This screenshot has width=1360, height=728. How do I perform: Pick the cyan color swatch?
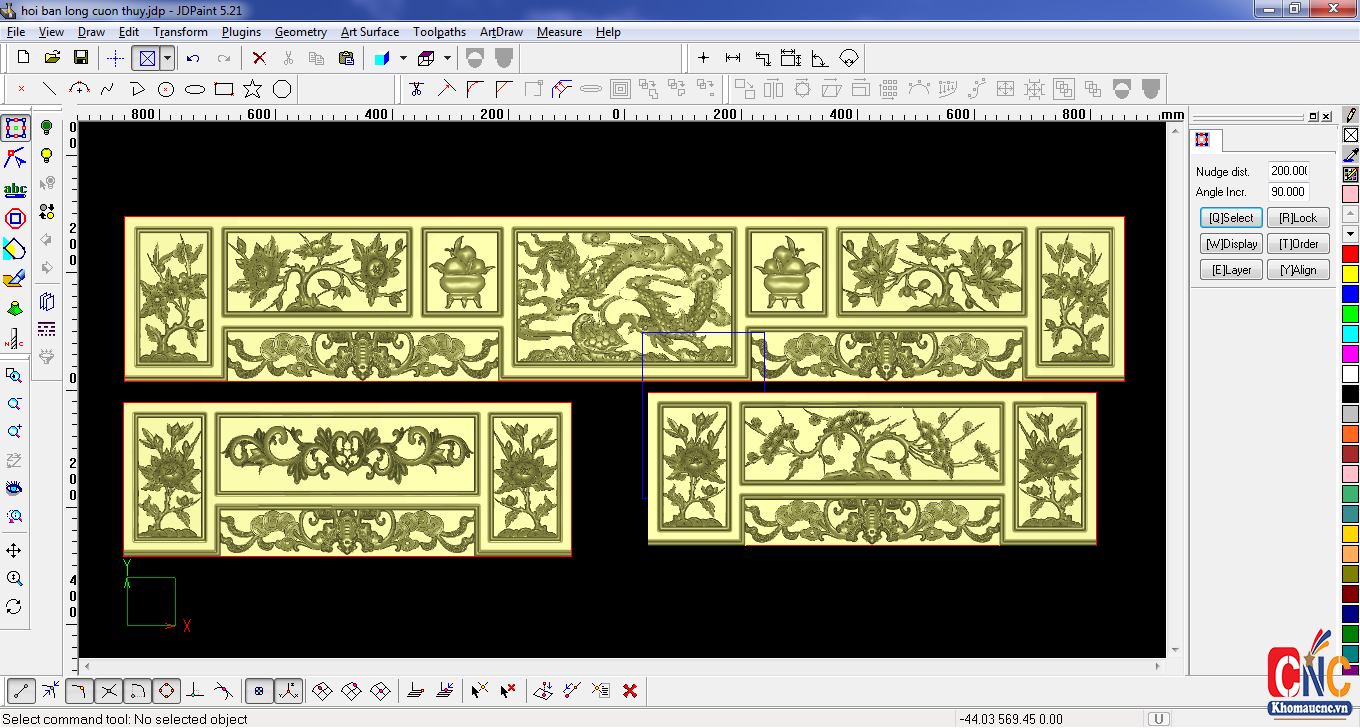pos(1350,333)
